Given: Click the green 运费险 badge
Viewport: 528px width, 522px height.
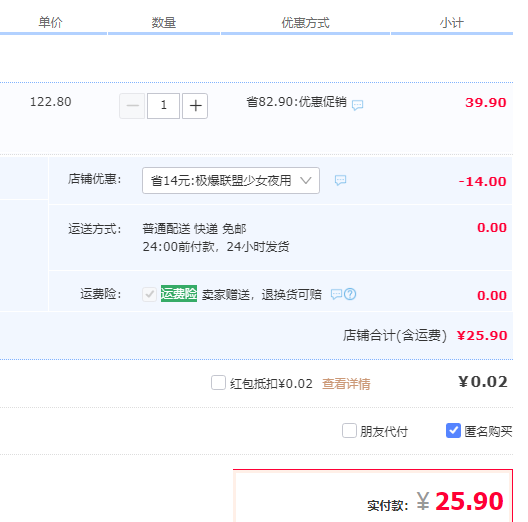Looking at the screenshot, I should [x=179, y=293].
